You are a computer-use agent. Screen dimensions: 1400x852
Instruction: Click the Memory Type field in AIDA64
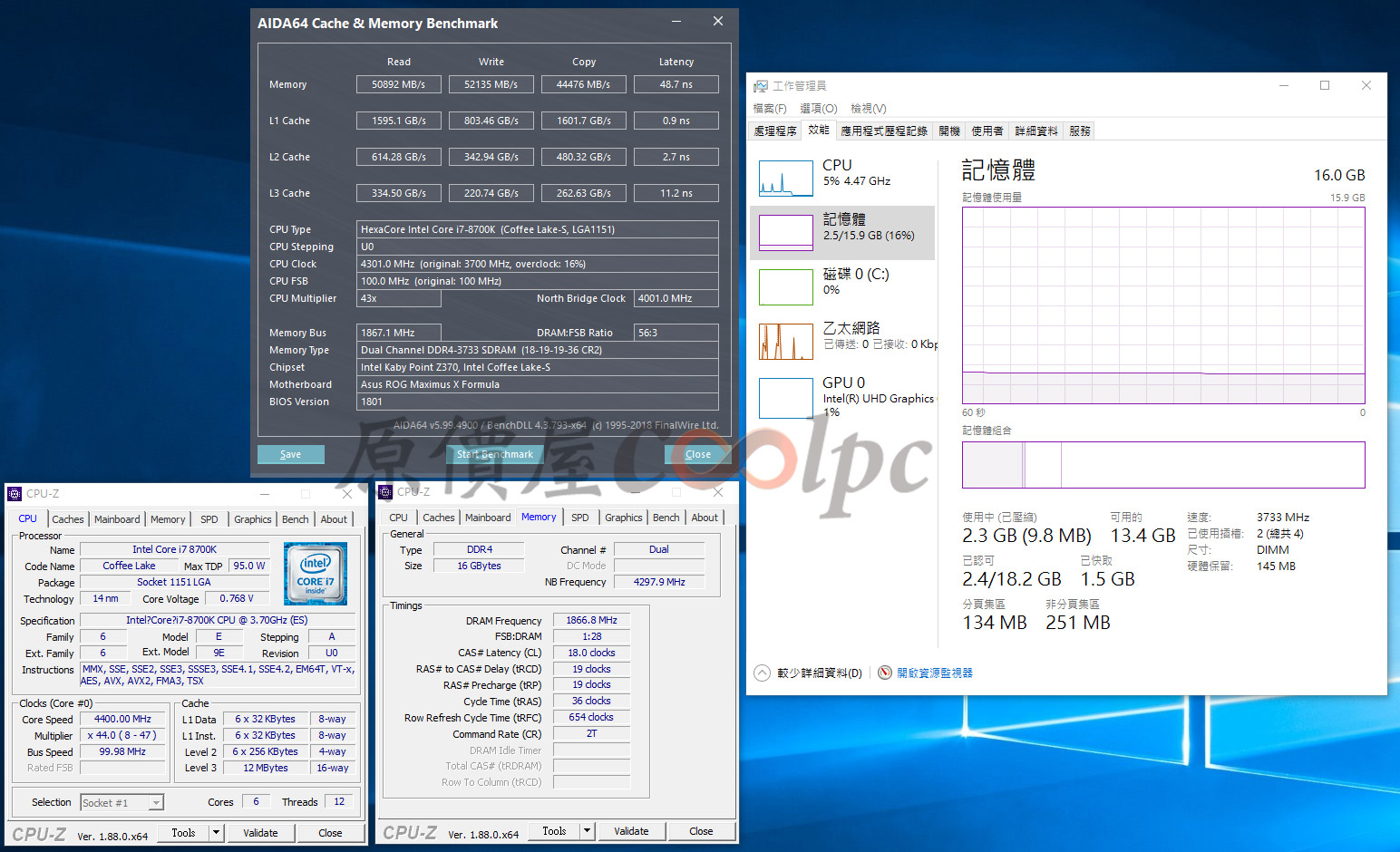(x=539, y=350)
